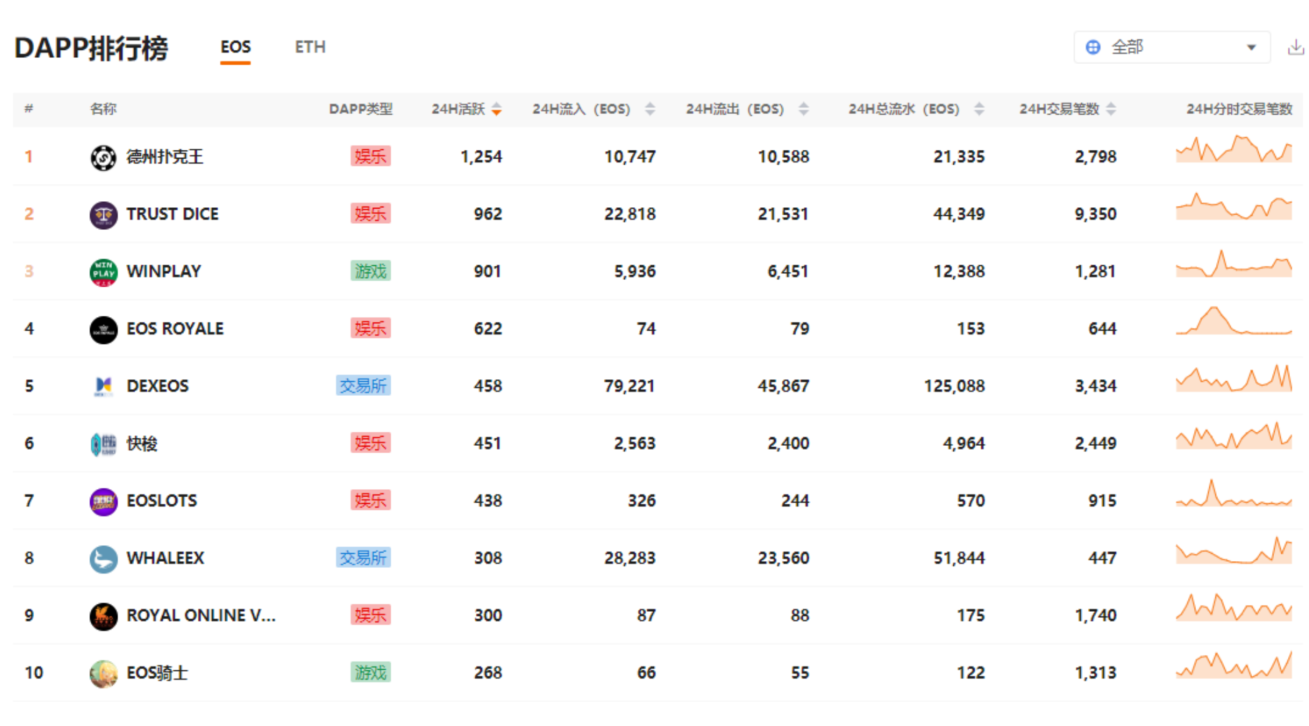
Task: Open the WINPLAY name link
Action: tap(164, 272)
